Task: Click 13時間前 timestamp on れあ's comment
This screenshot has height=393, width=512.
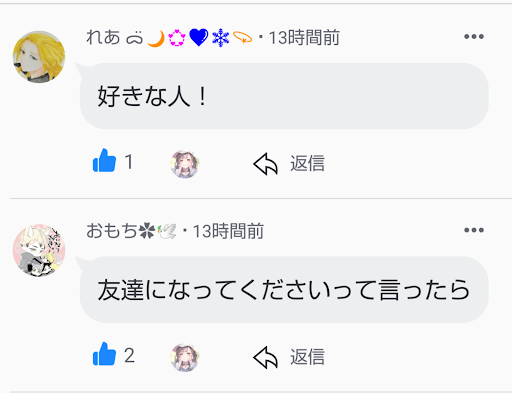Action: [x=304, y=37]
